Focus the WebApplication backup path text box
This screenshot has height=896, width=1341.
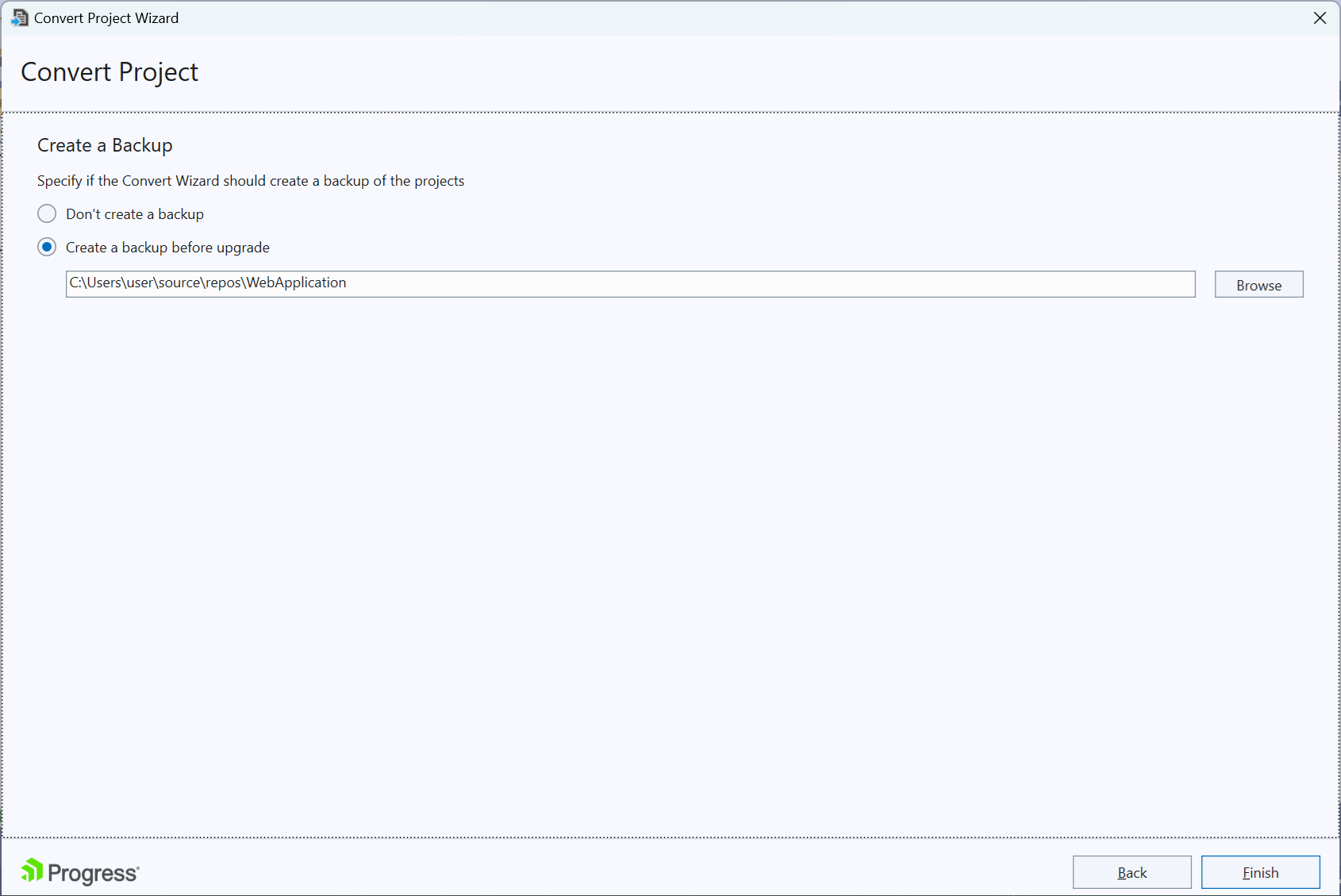(630, 283)
